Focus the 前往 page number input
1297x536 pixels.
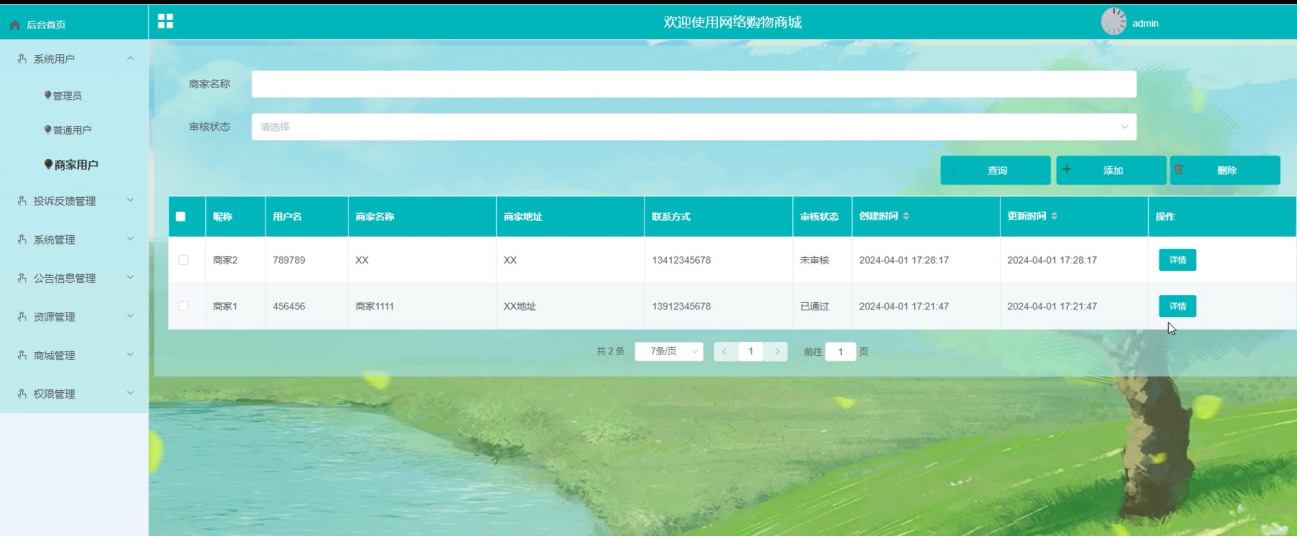tap(841, 352)
